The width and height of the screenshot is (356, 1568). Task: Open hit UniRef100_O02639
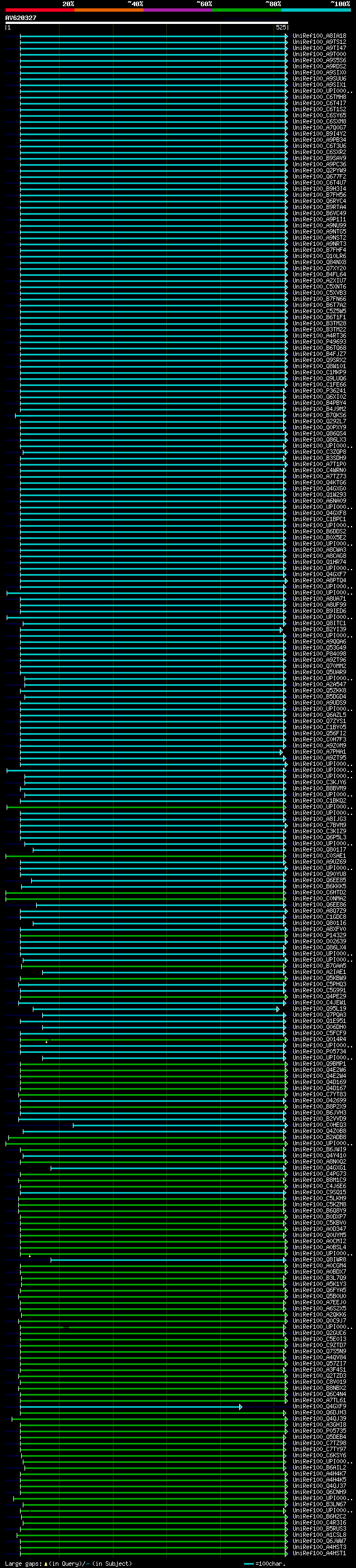point(319,942)
